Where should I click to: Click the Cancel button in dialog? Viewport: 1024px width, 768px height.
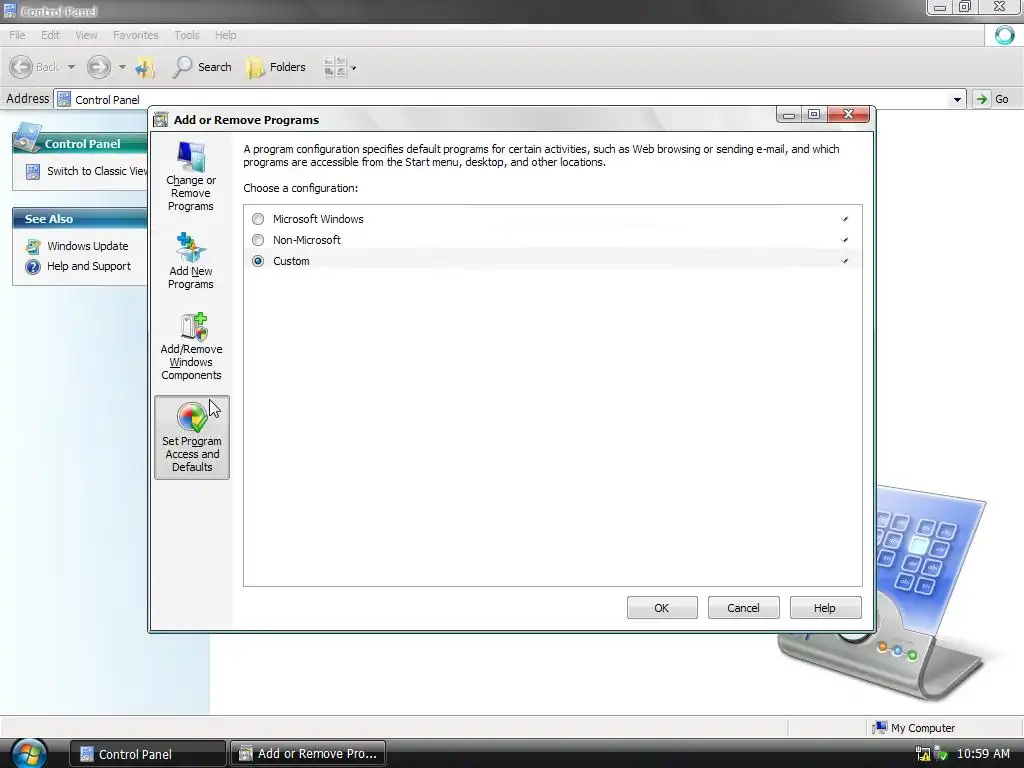pos(743,607)
